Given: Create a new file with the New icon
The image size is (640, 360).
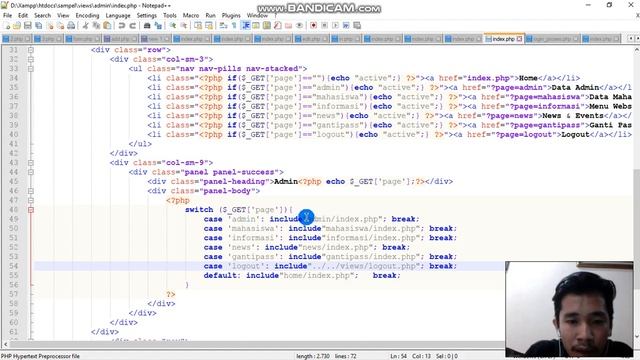Looking at the screenshot, I should tap(7, 25).
